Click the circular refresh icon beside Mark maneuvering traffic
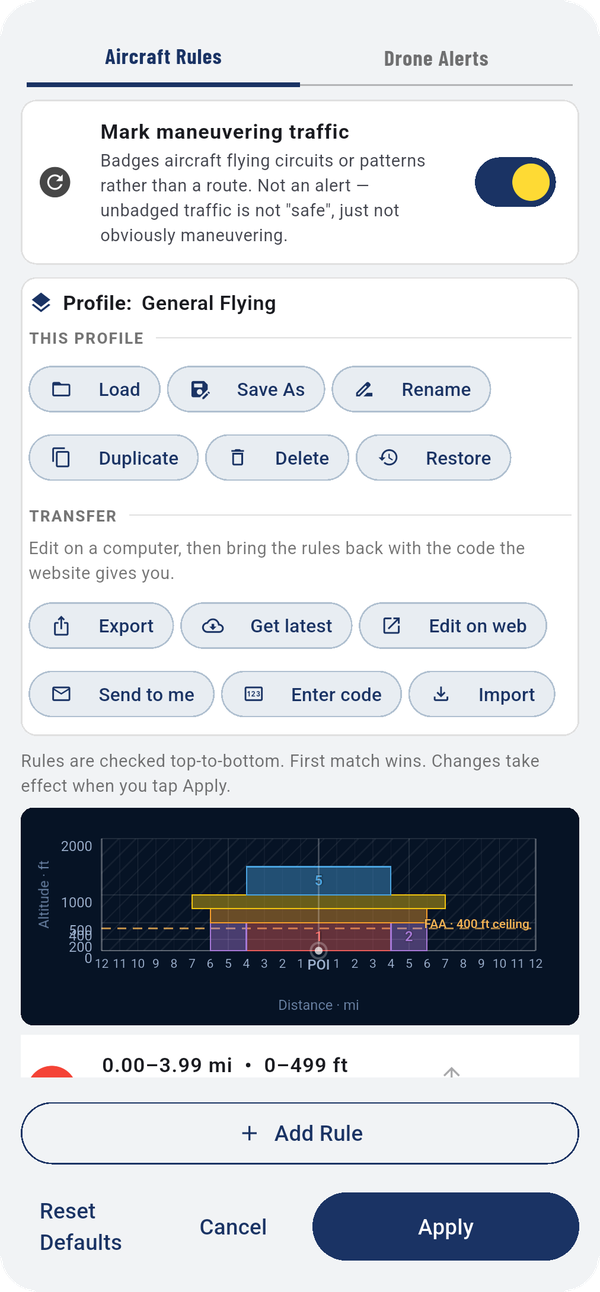Screen dimensions: 600x1292 point(55,182)
